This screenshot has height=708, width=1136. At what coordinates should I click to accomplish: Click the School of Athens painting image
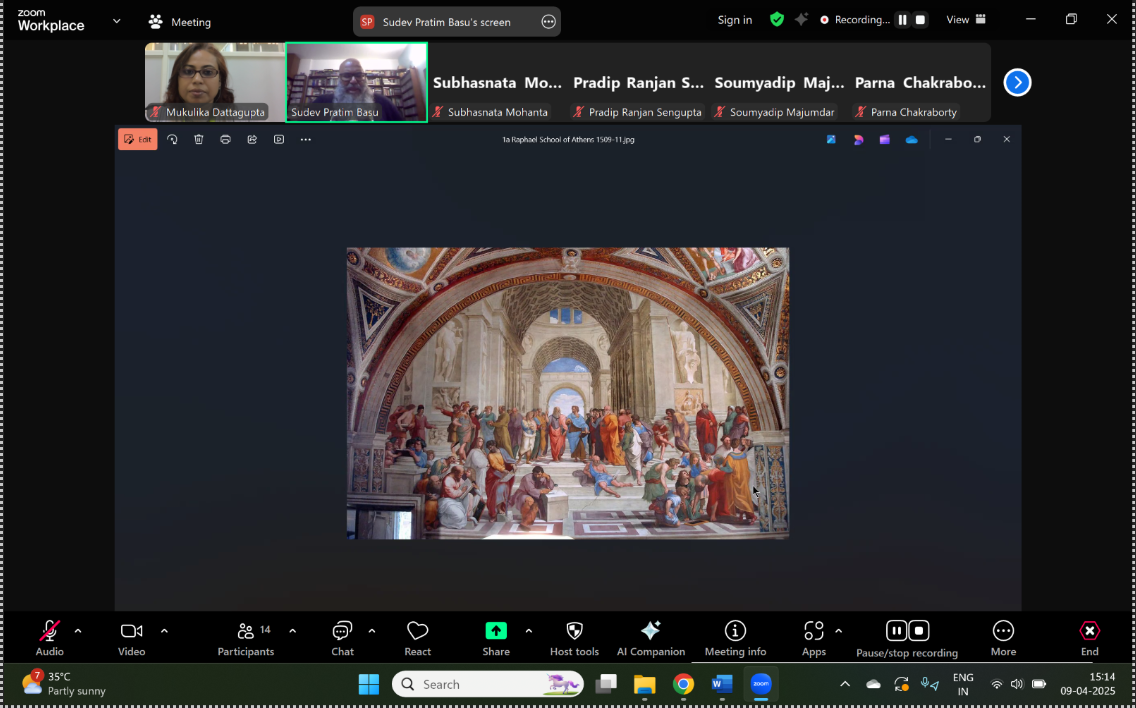(x=568, y=393)
